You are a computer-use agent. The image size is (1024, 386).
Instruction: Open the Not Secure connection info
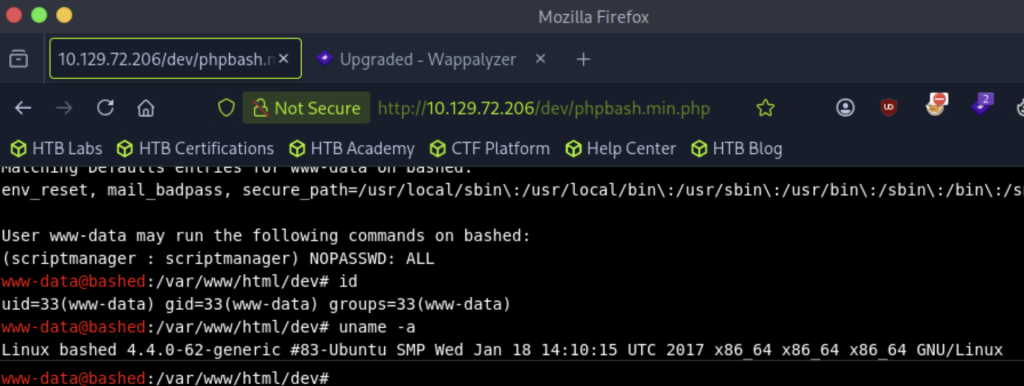click(306, 108)
